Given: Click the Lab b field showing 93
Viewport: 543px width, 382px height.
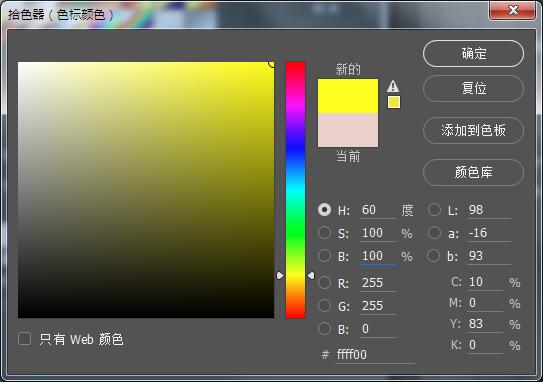Looking at the screenshot, I should point(489,256).
